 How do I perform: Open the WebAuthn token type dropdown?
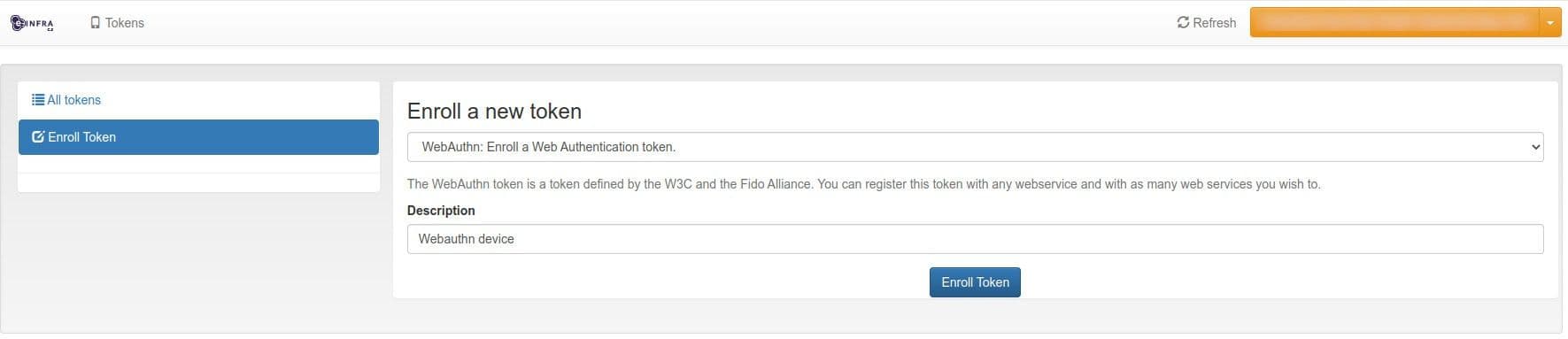tap(975, 147)
